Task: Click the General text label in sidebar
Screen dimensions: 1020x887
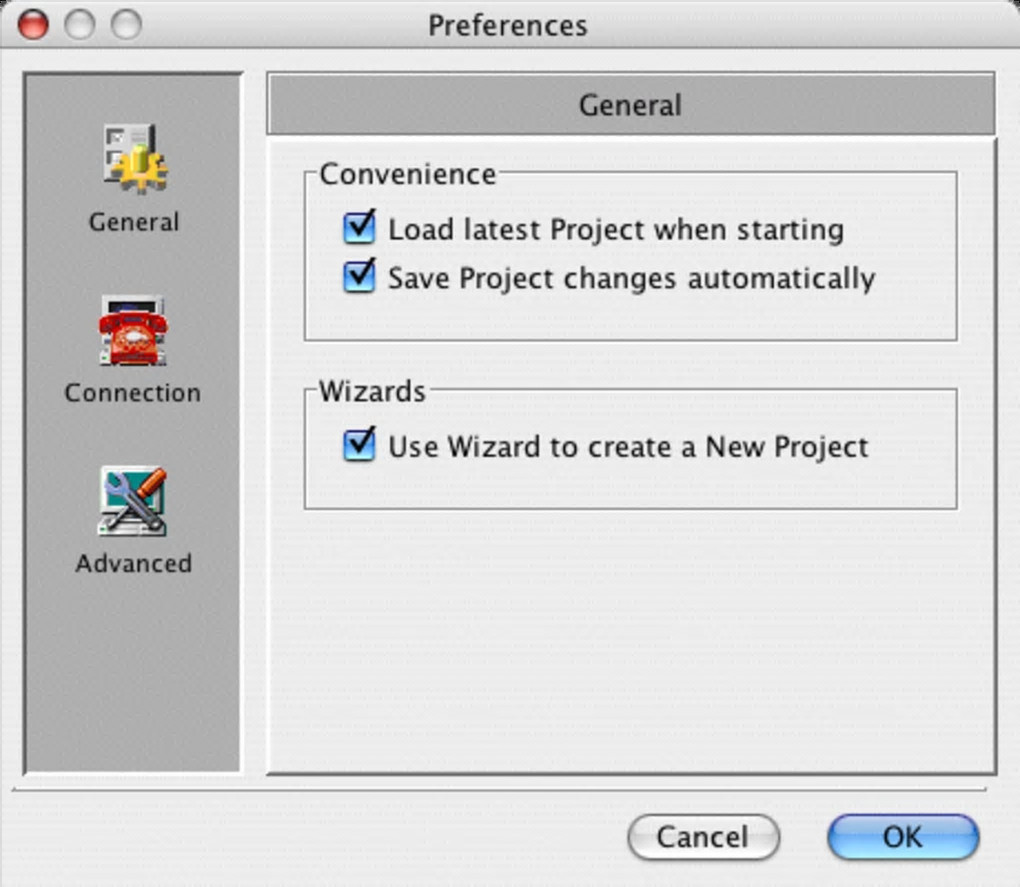Action: click(134, 222)
